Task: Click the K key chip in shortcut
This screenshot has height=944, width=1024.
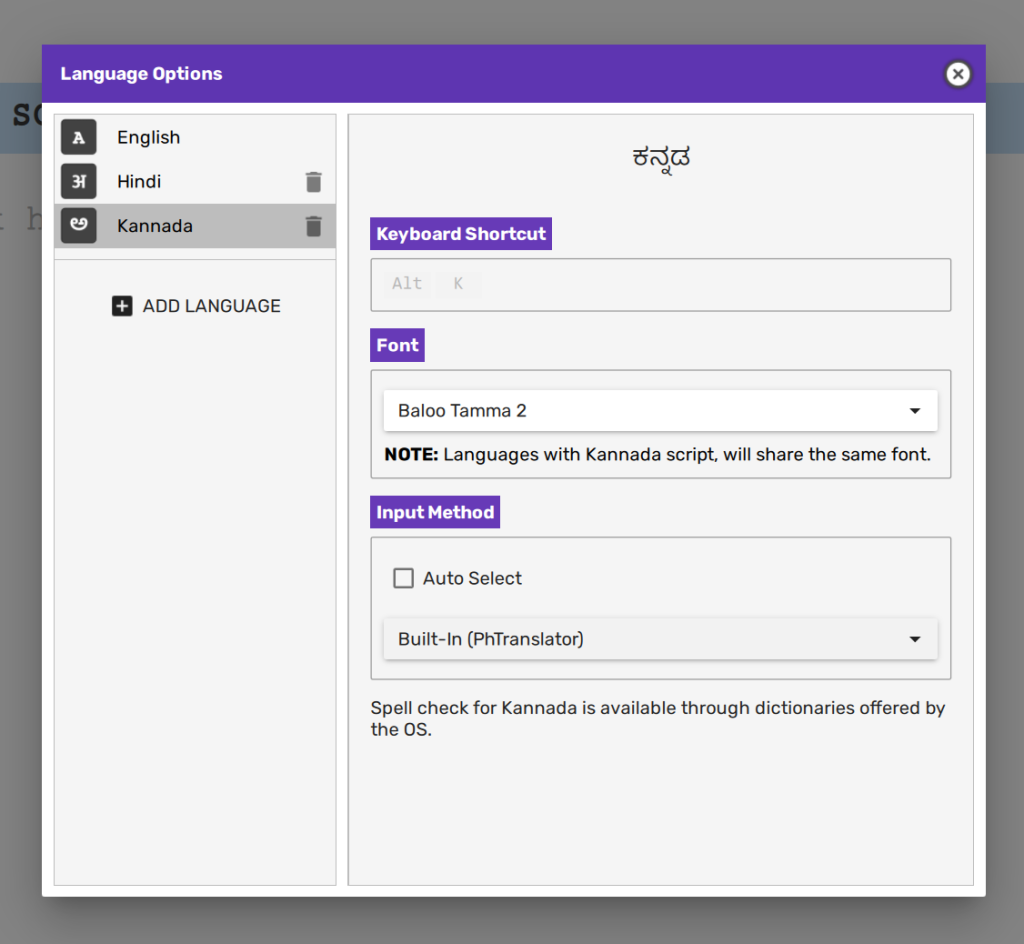Action: (458, 284)
